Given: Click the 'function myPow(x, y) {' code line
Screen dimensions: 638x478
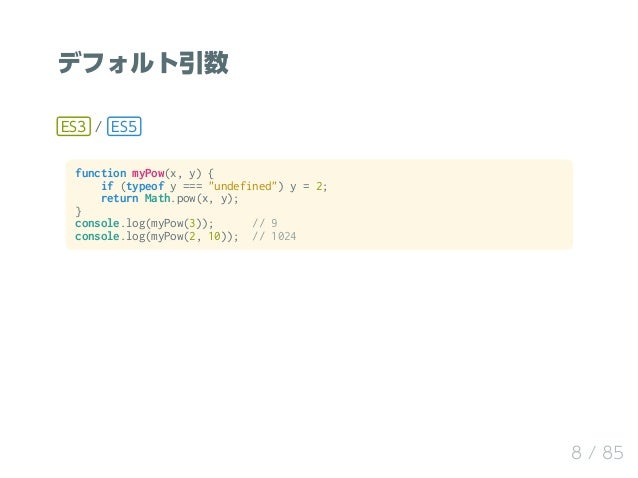Looking at the screenshot, I should (x=144, y=173).
